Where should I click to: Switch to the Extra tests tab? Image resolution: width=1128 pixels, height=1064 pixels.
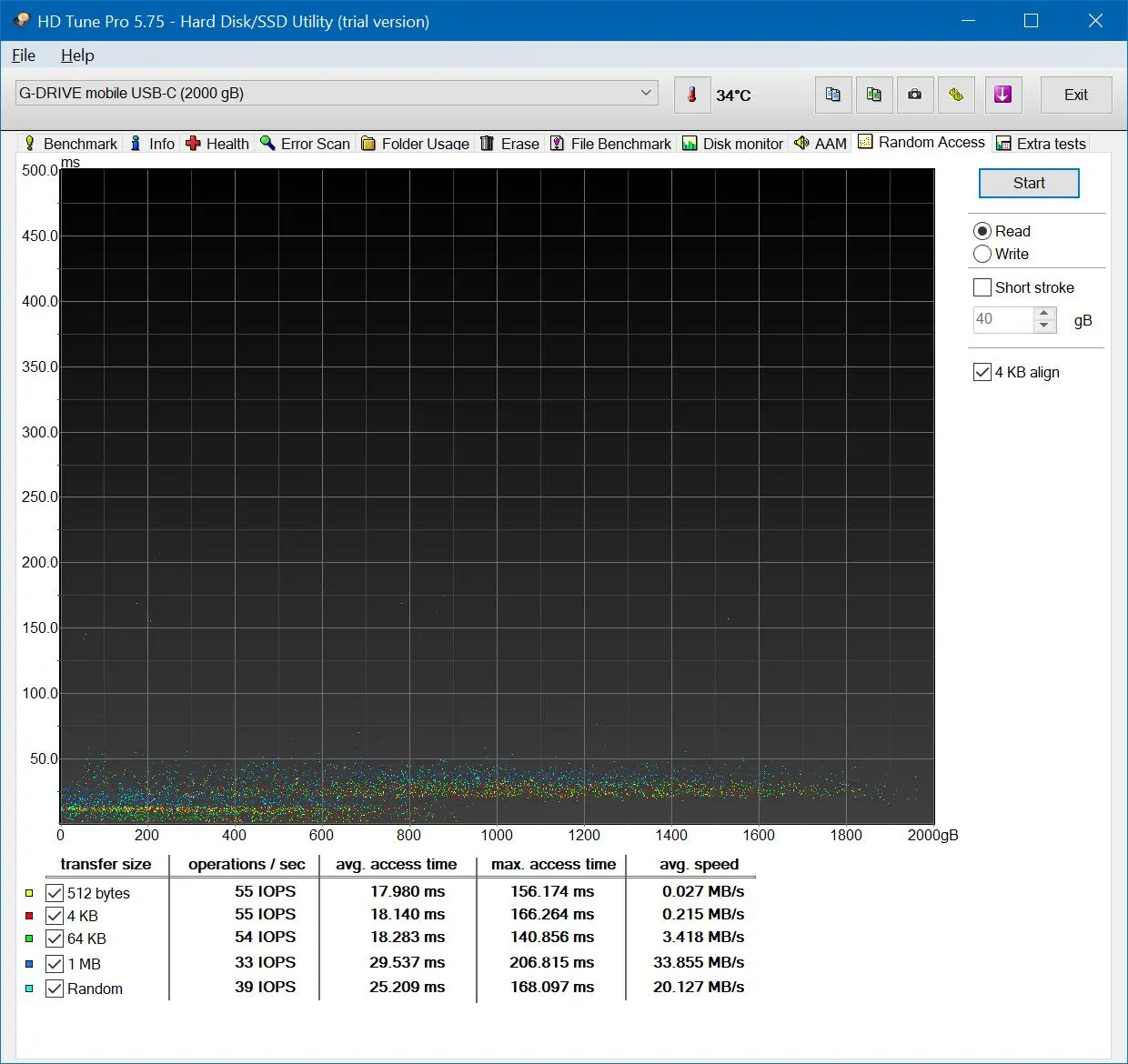point(1042,144)
